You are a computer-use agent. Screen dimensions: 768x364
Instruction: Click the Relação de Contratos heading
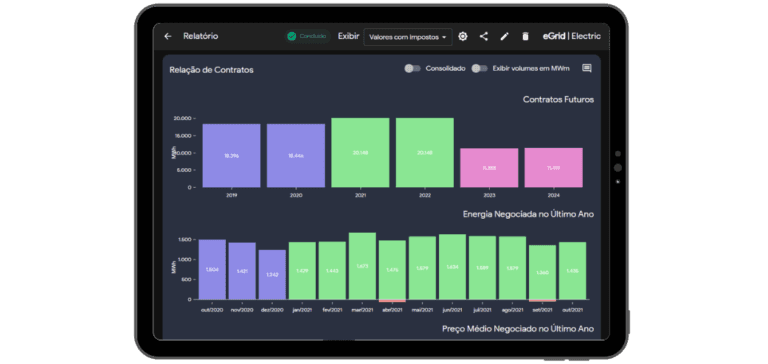212,70
